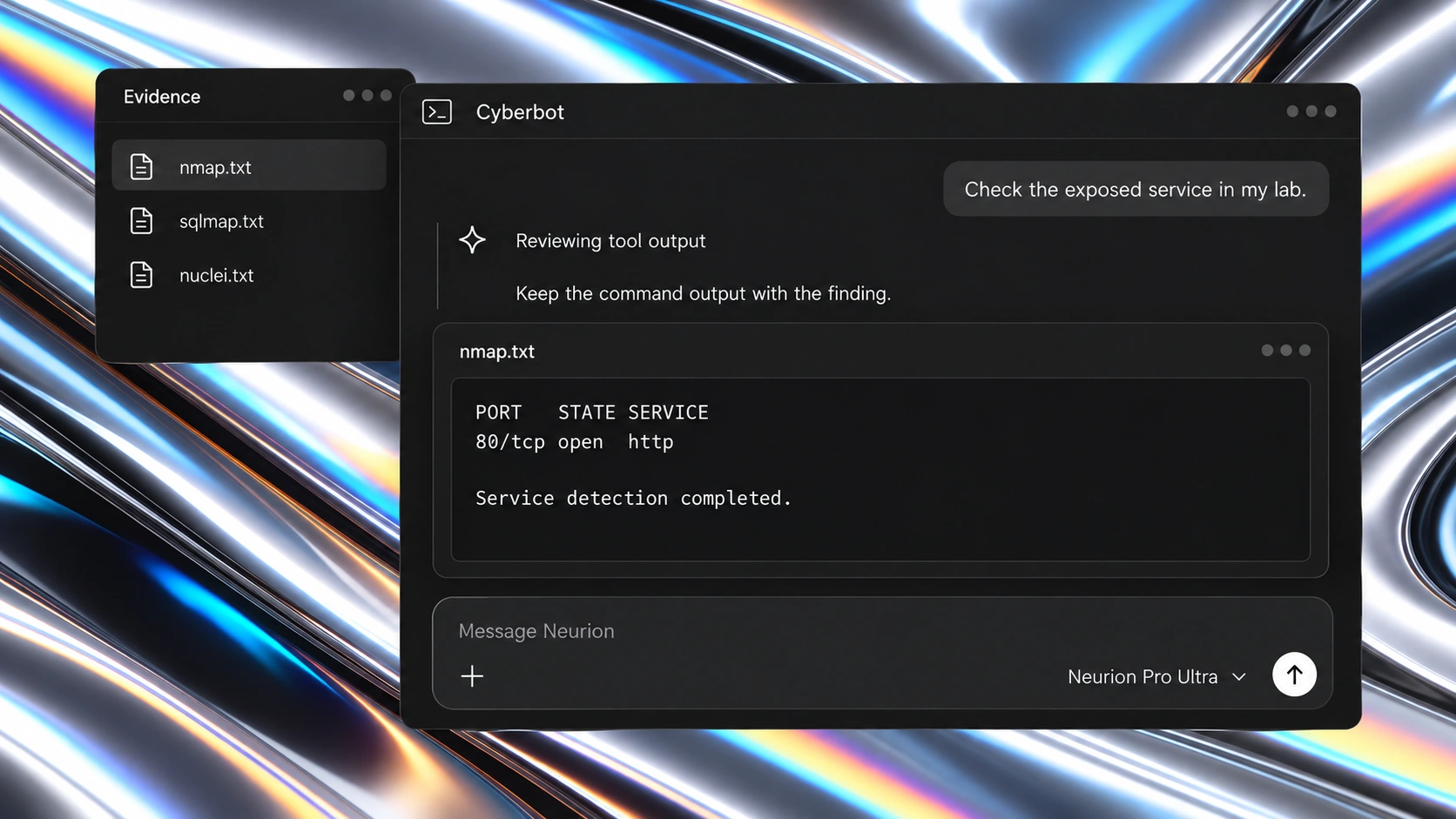
Task: Open the three-dot menu on nmap.txt card
Action: (x=1286, y=350)
